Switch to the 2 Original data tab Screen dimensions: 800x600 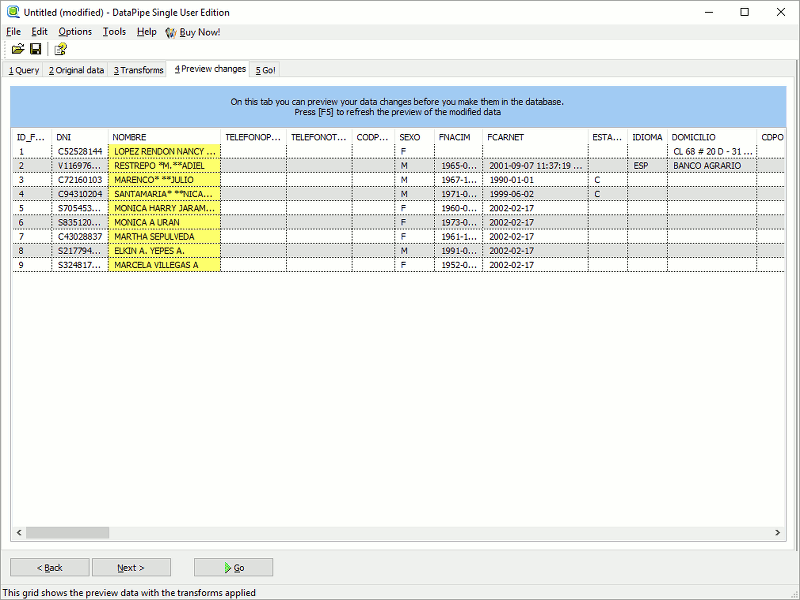[x=76, y=70]
